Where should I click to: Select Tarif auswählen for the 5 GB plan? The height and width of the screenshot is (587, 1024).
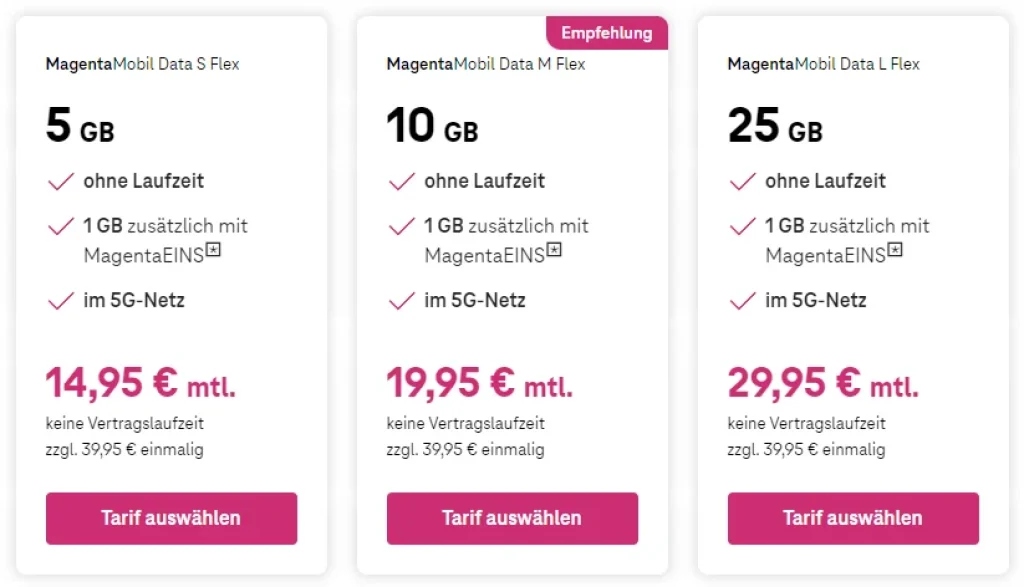click(x=171, y=518)
